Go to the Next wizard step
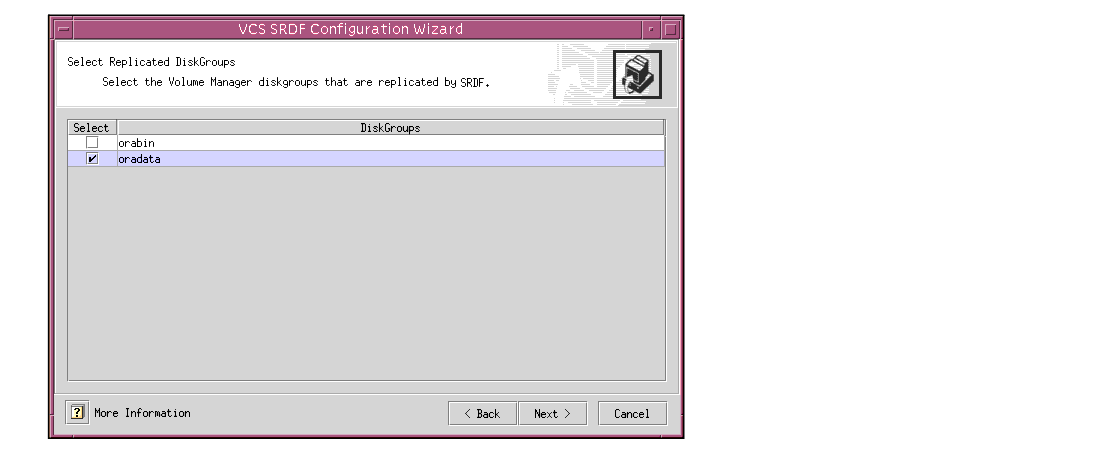 point(552,414)
